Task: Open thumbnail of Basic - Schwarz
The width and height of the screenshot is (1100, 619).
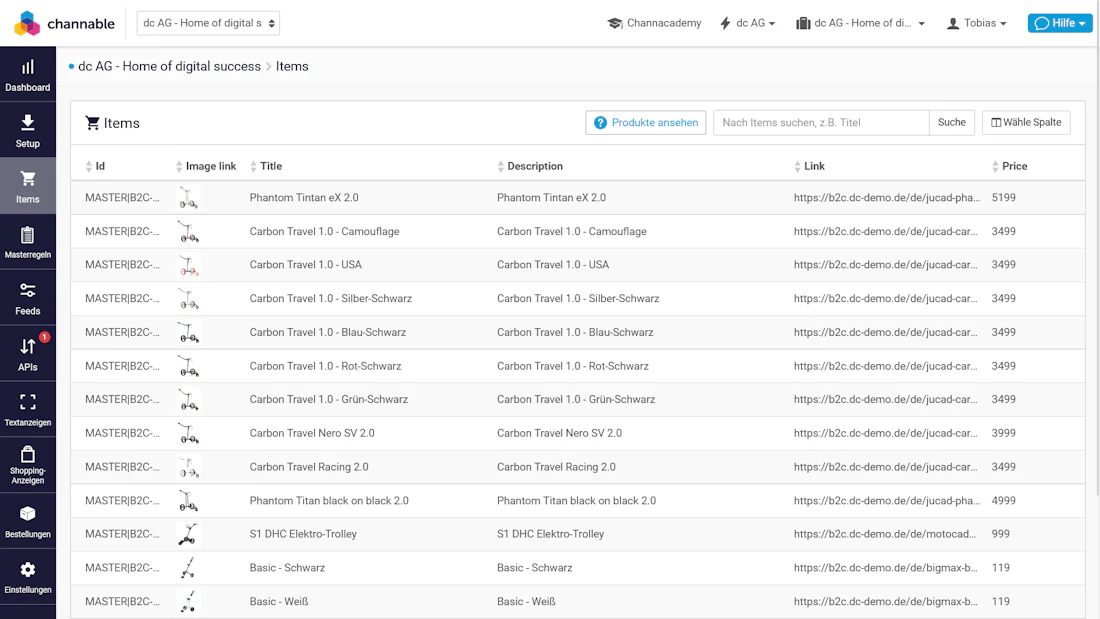Action: [x=188, y=568]
